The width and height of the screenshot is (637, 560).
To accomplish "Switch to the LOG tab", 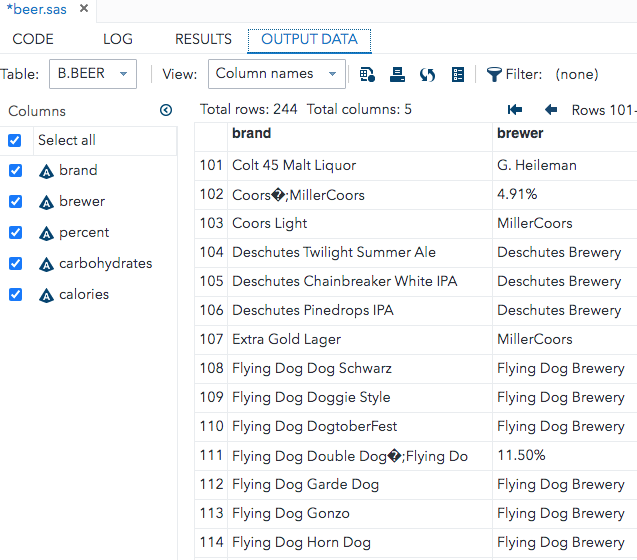I will click(x=117, y=39).
